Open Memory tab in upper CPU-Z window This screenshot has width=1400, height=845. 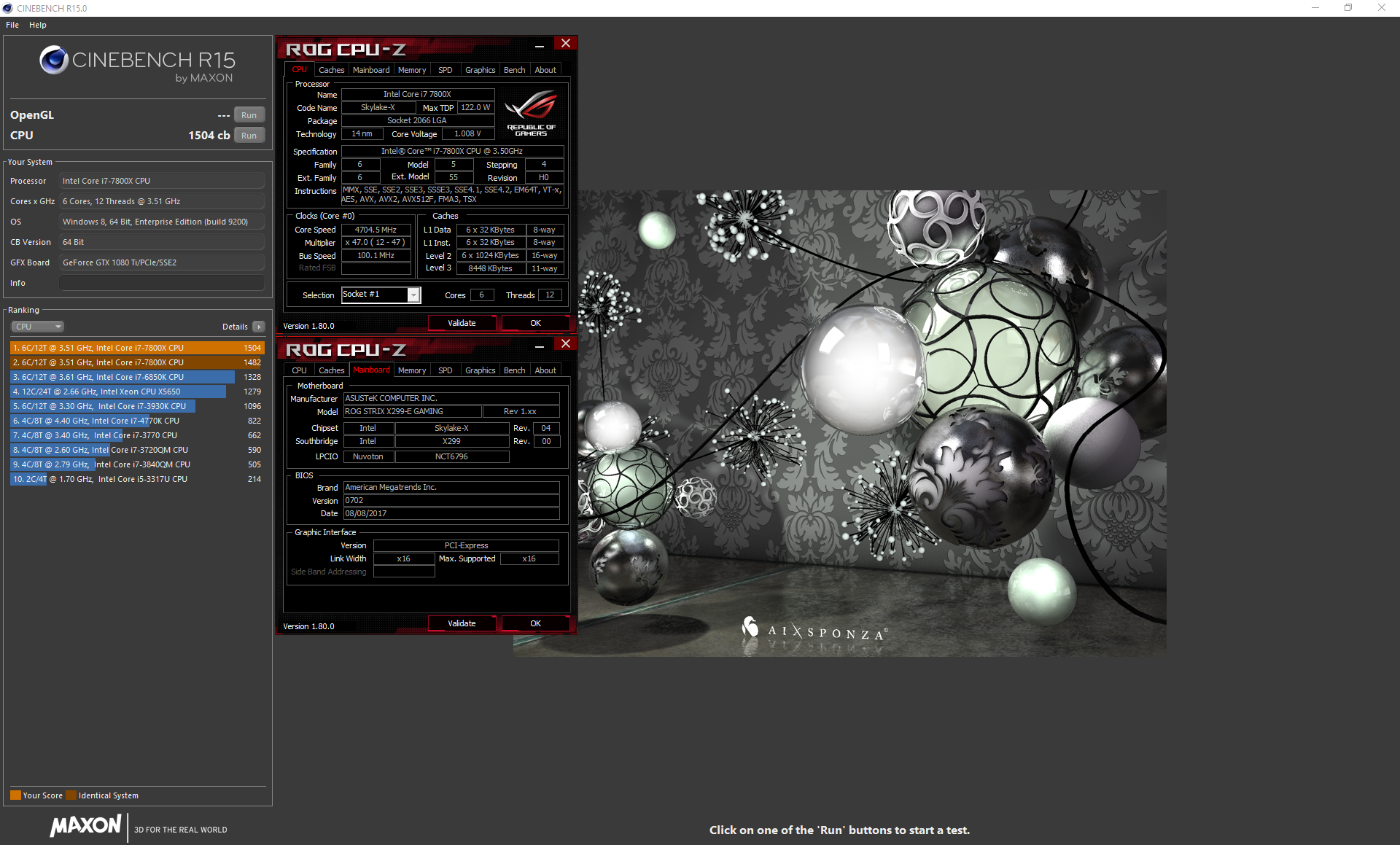(x=412, y=70)
